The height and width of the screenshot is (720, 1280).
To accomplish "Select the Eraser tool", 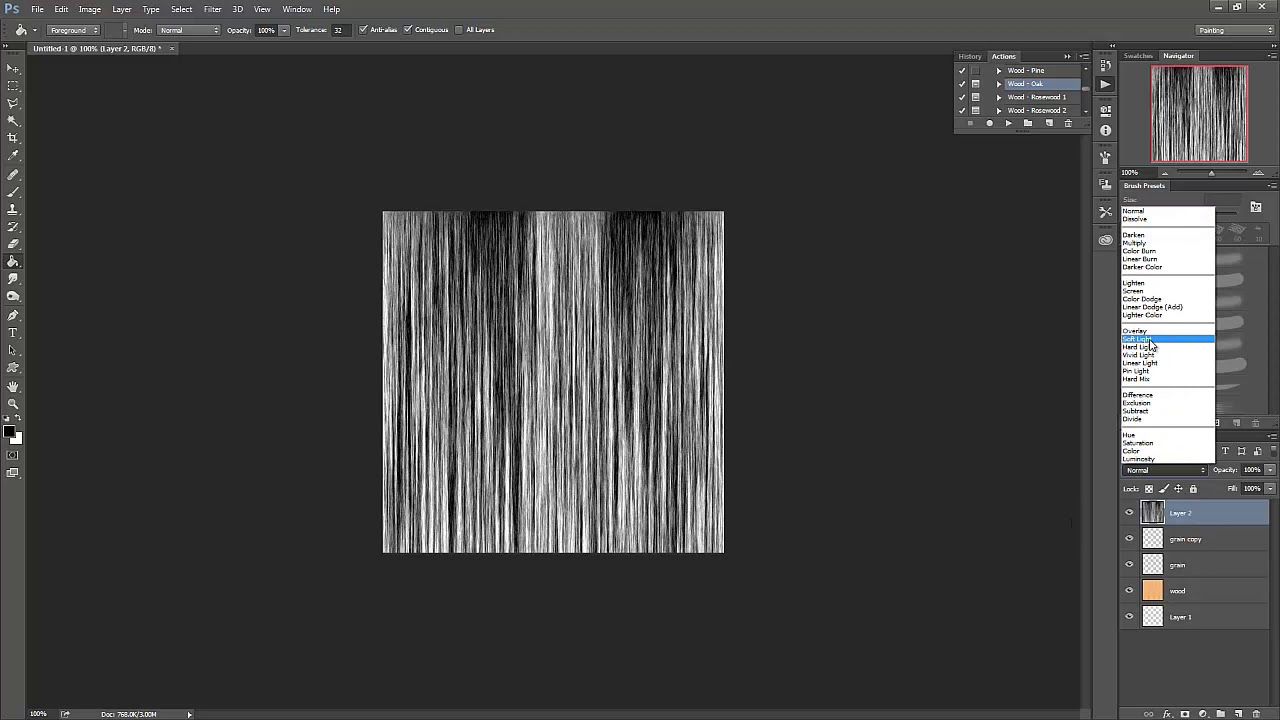I will coord(13,244).
